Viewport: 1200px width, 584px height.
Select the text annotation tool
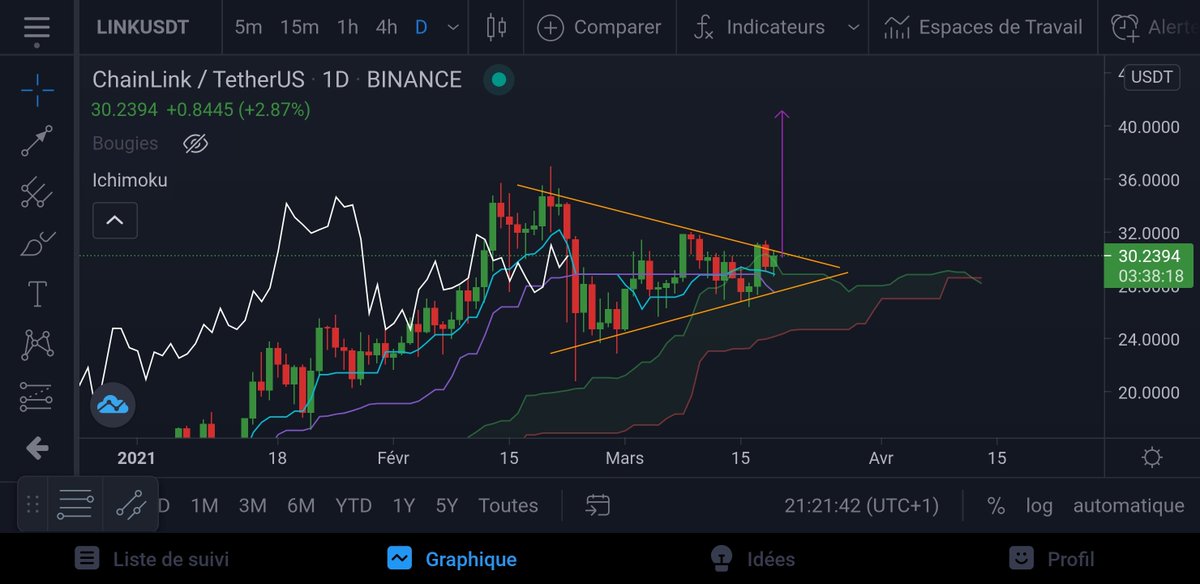[x=37, y=293]
